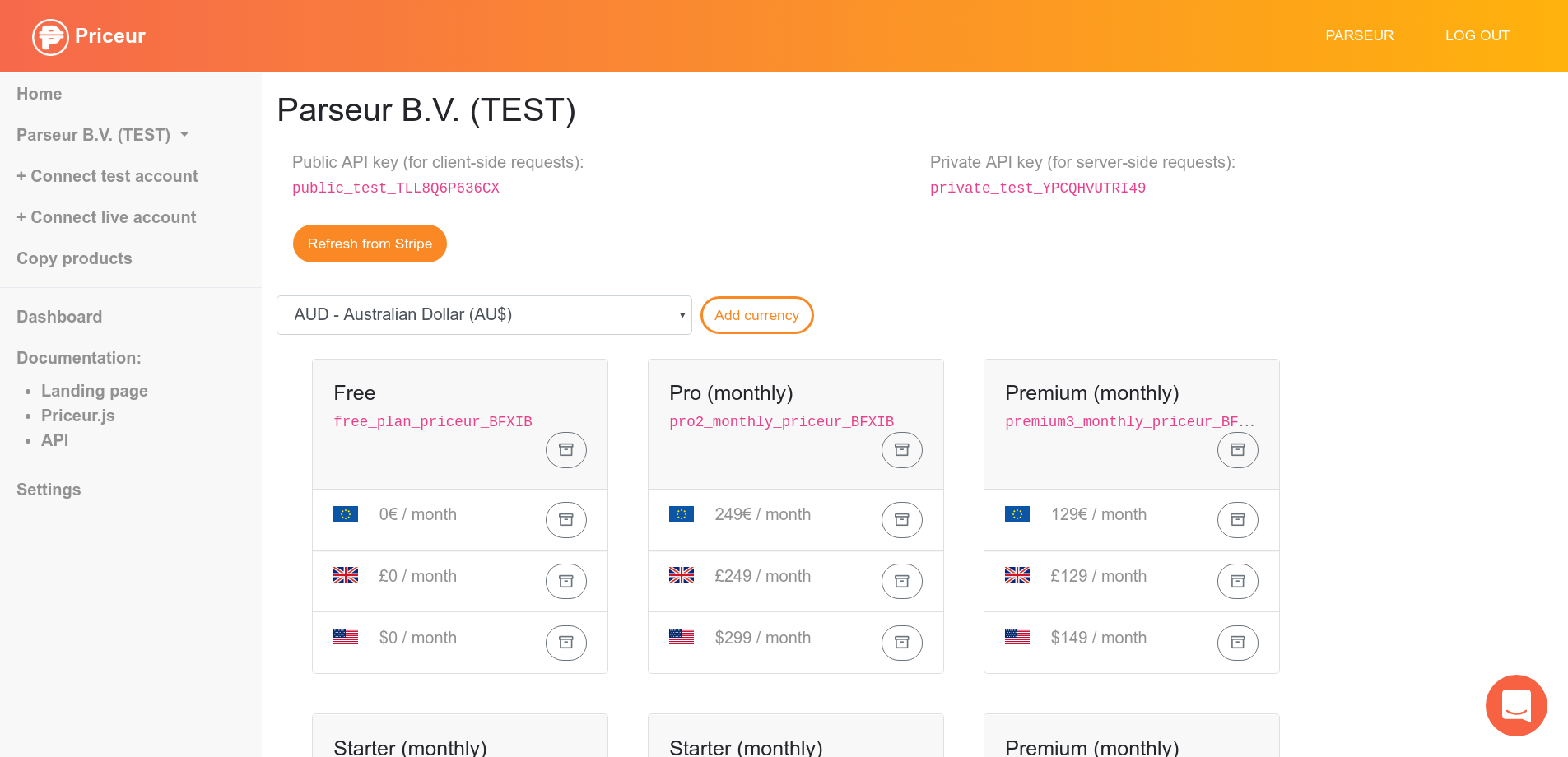Click + Connect test account
The image size is (1568, 757).
[107, 176]
